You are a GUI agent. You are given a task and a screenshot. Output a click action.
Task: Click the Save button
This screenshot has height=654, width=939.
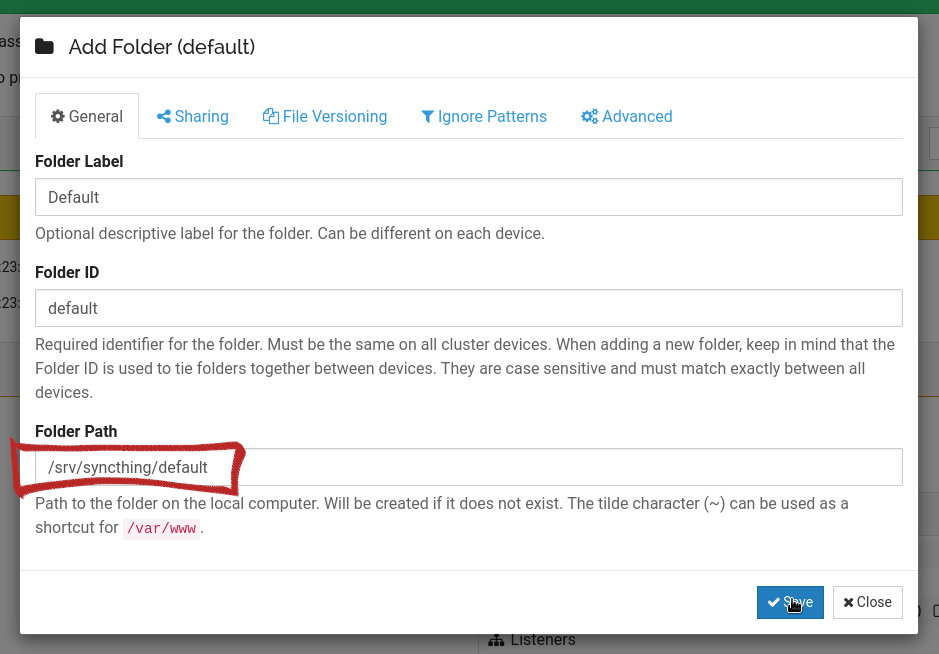(790, 602)
